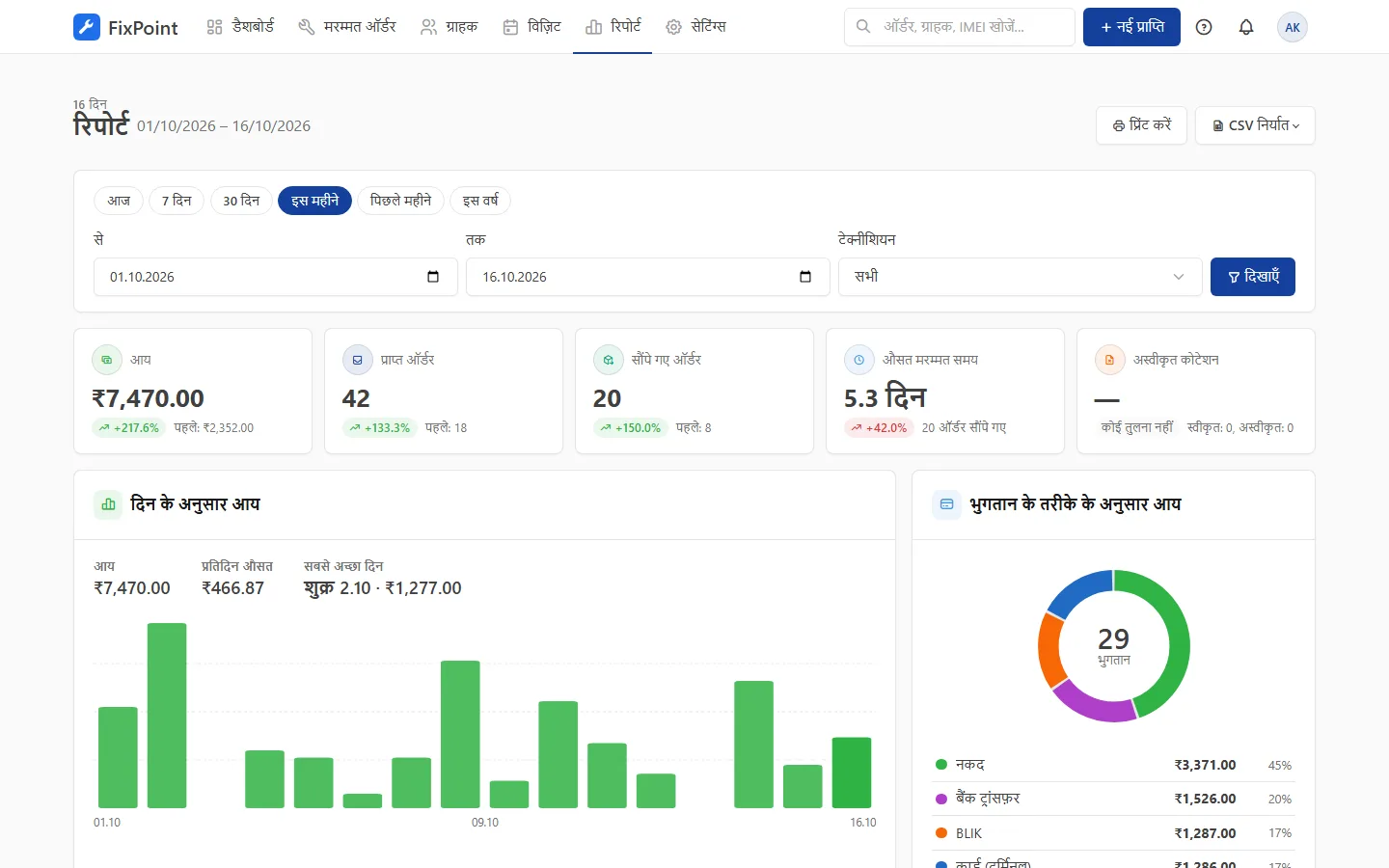Click the ₹1,526.00 bank transfer amount
The height and width of the screenshot is (868, 1389).
coord(1205,799)
